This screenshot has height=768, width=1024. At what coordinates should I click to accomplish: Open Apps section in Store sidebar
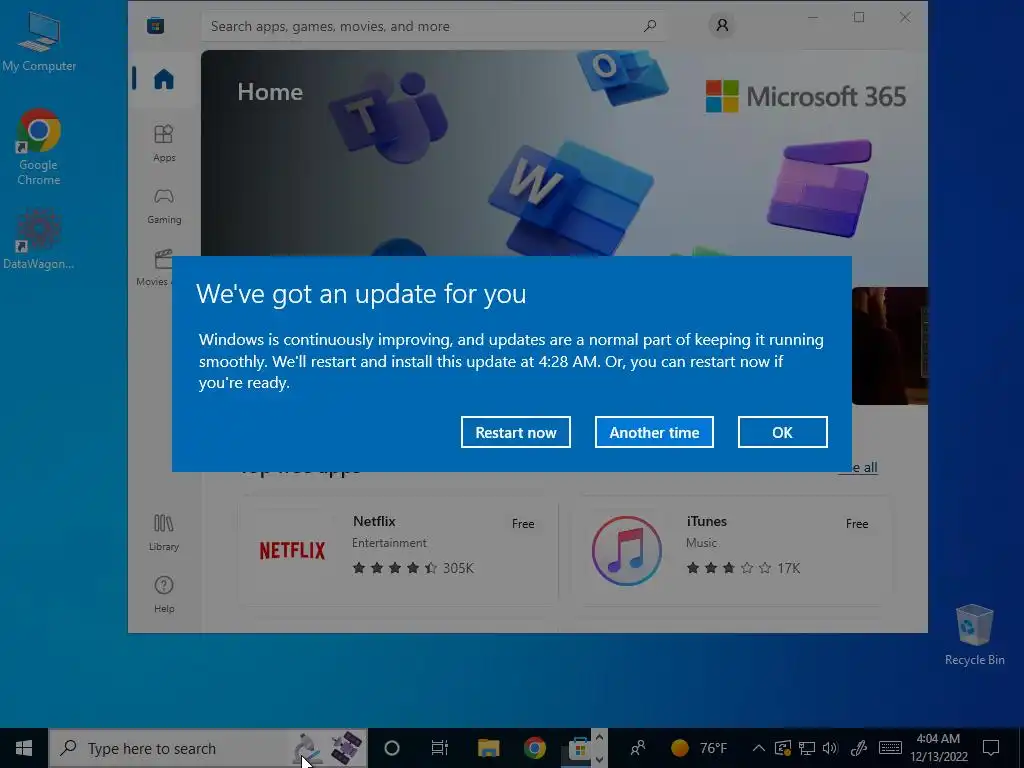coord(164,143)
